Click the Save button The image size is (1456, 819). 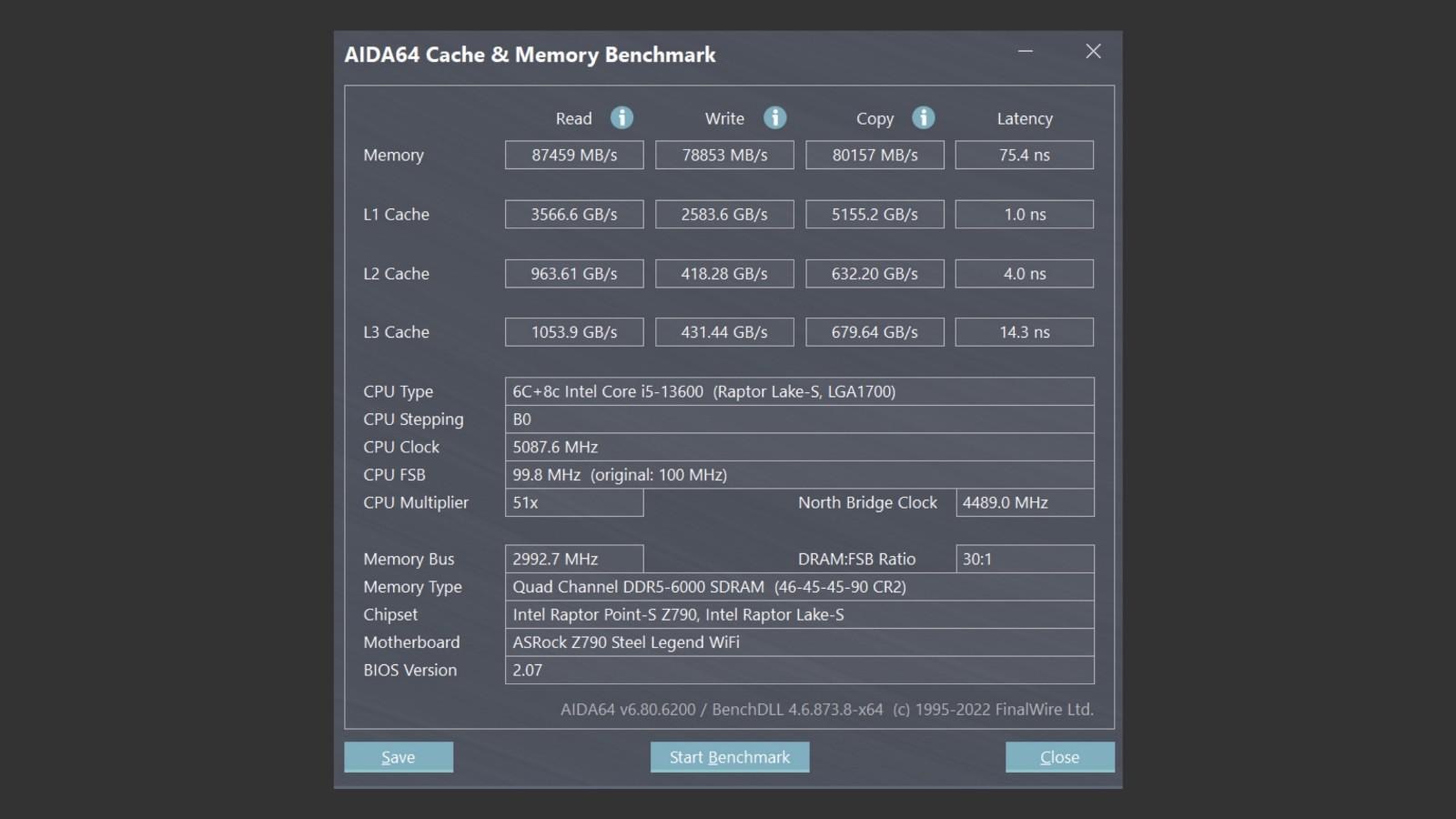point(398,756)
